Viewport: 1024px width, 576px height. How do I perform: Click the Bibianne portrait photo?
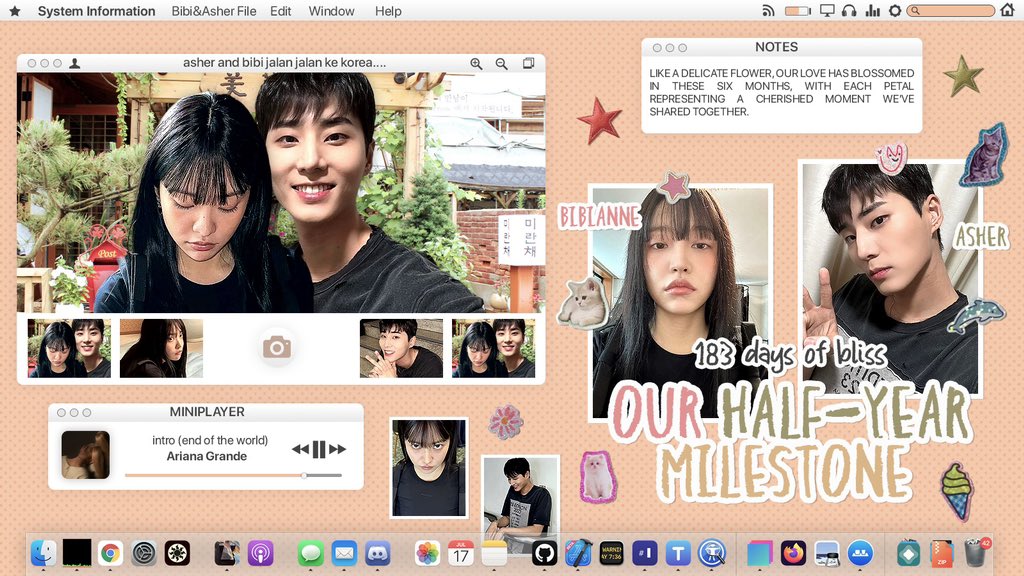[680, 302]
